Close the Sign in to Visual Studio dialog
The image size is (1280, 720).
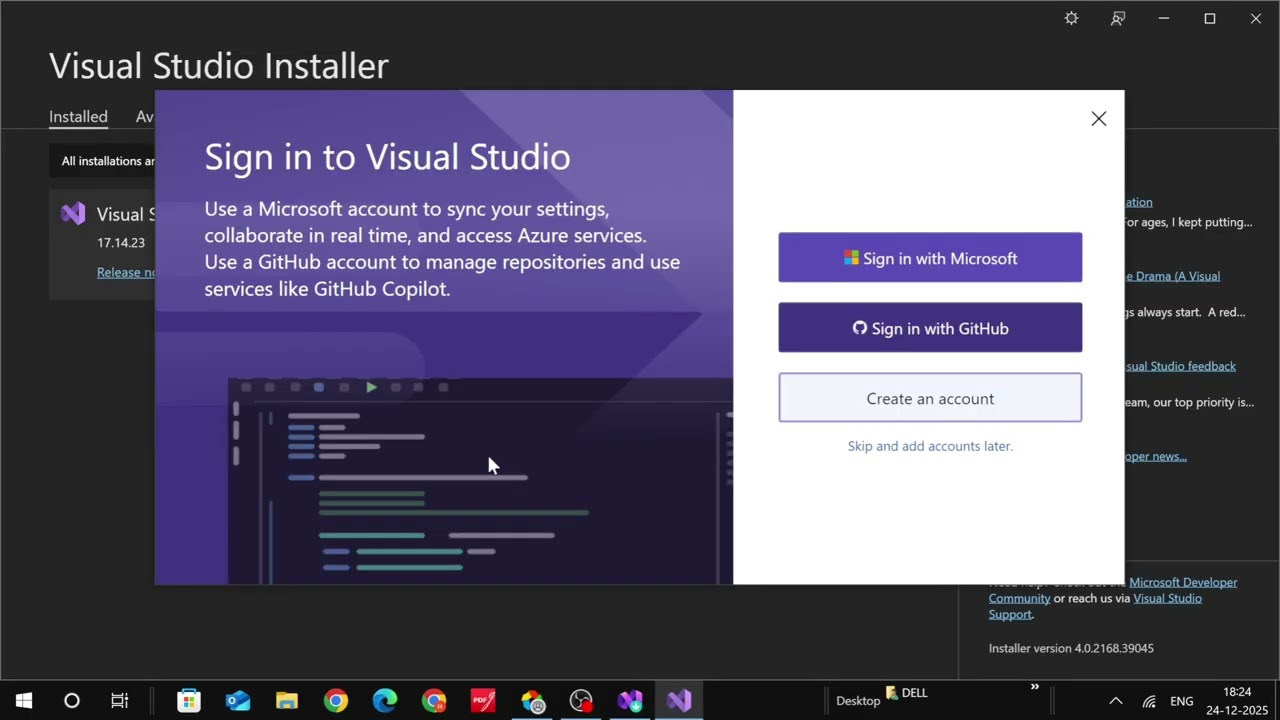click(1099, 118)
